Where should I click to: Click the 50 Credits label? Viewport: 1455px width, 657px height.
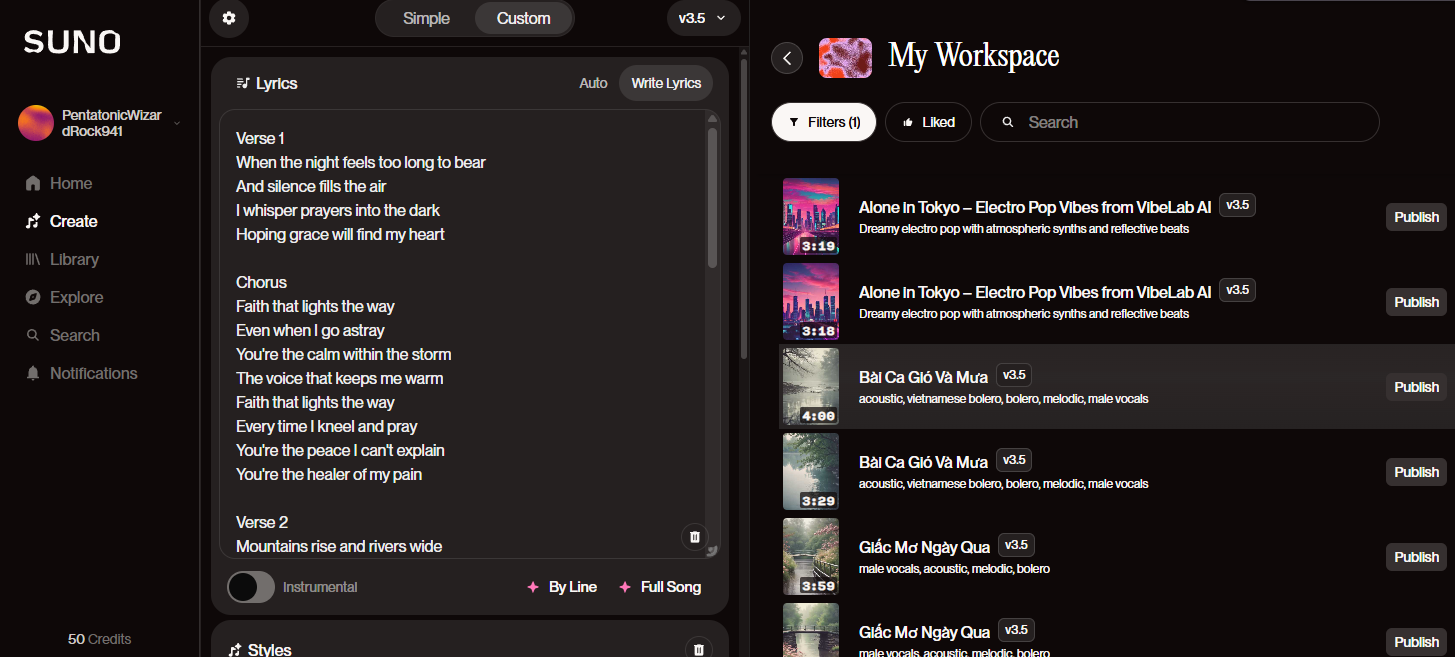[x=99, y=639]
